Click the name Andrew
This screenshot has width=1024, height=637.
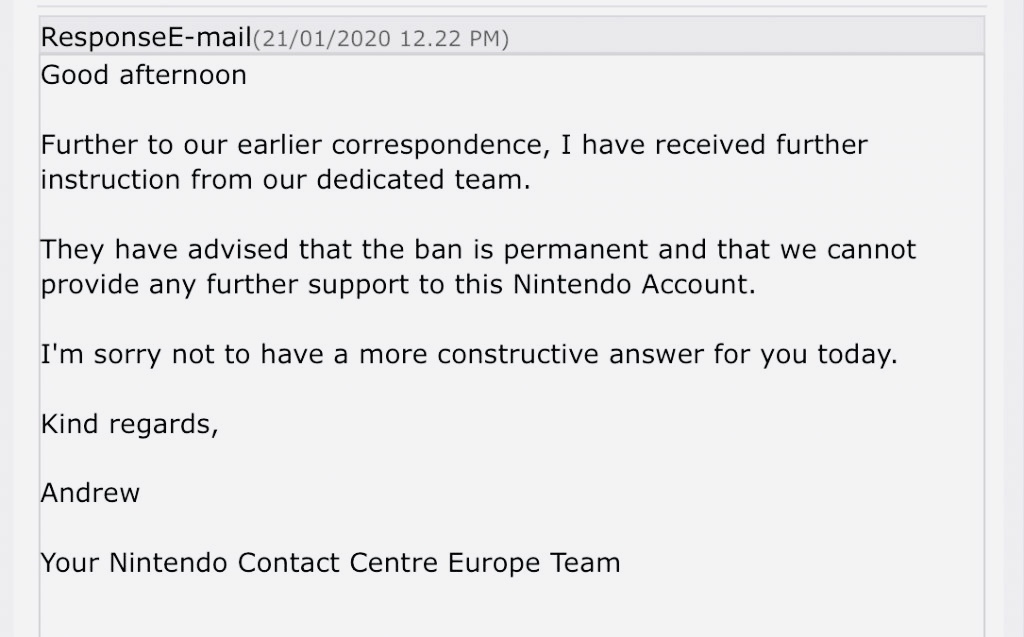click(x=90, y=493)
